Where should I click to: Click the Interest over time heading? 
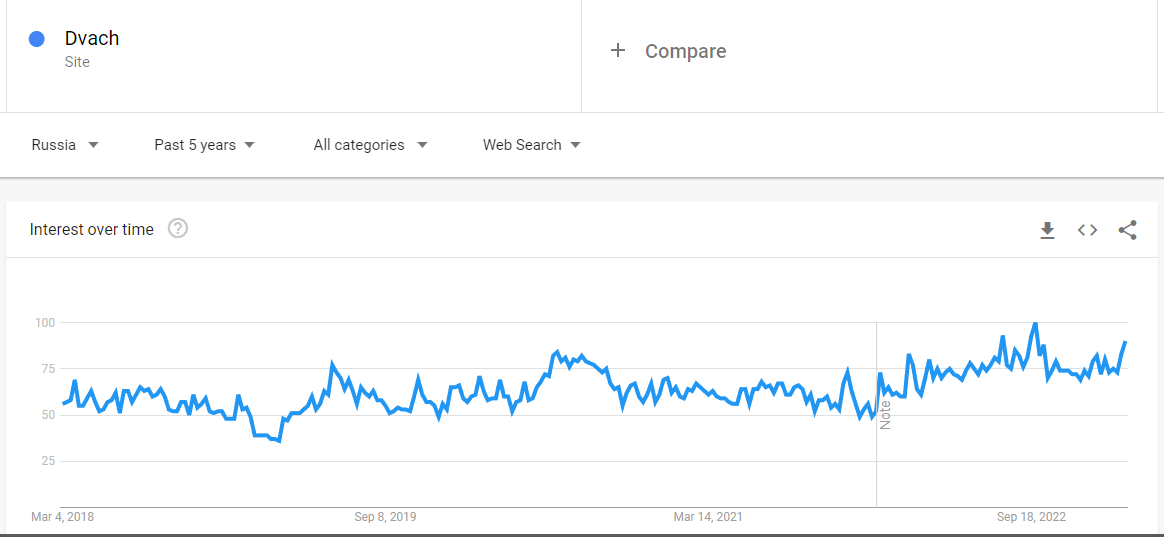click(x=92, y=230)
